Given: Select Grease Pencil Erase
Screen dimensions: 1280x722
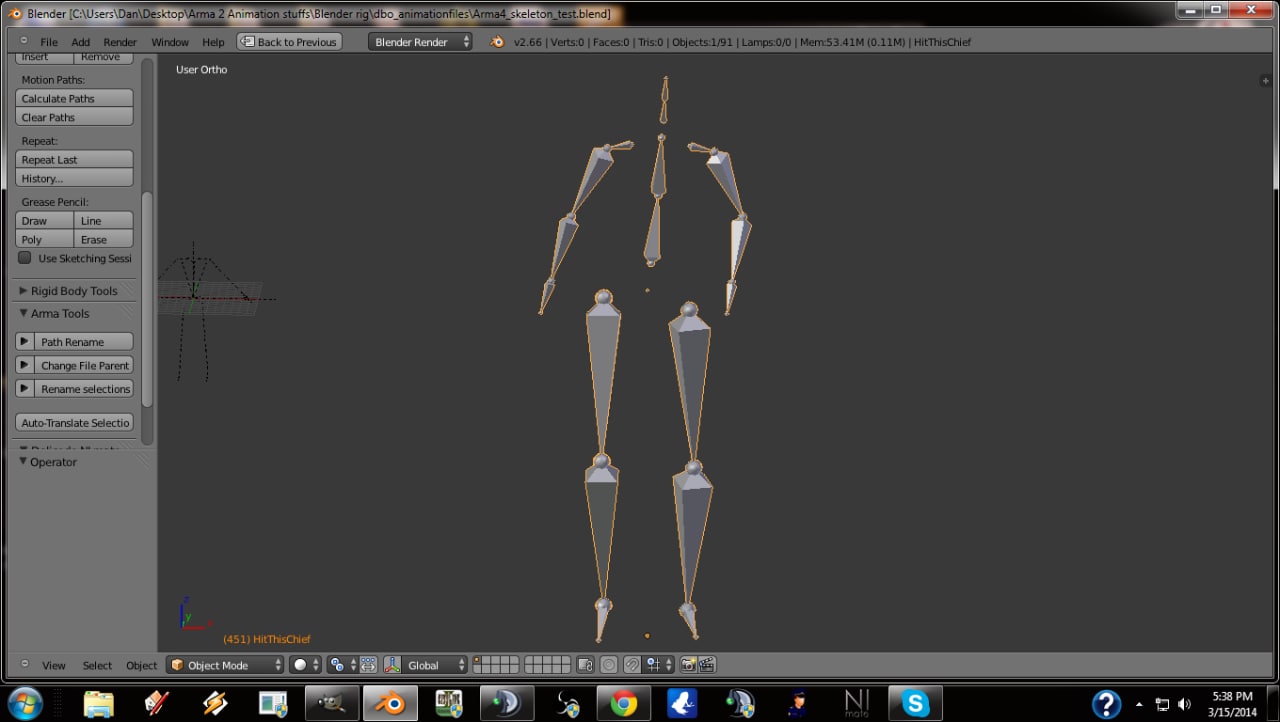Looking at the screenshot, I should [104, 239].
